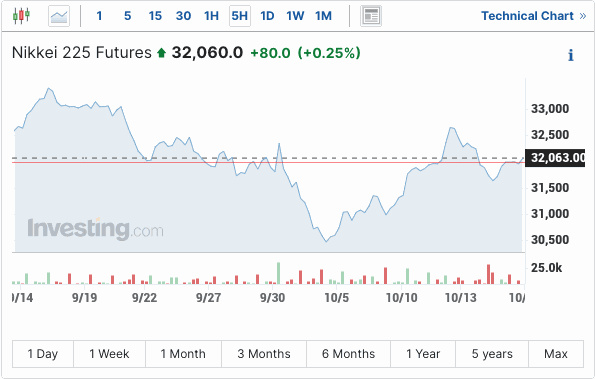Click the 10/5 date label
This screenshot has height=379, width=595.
tap(337, 298)
